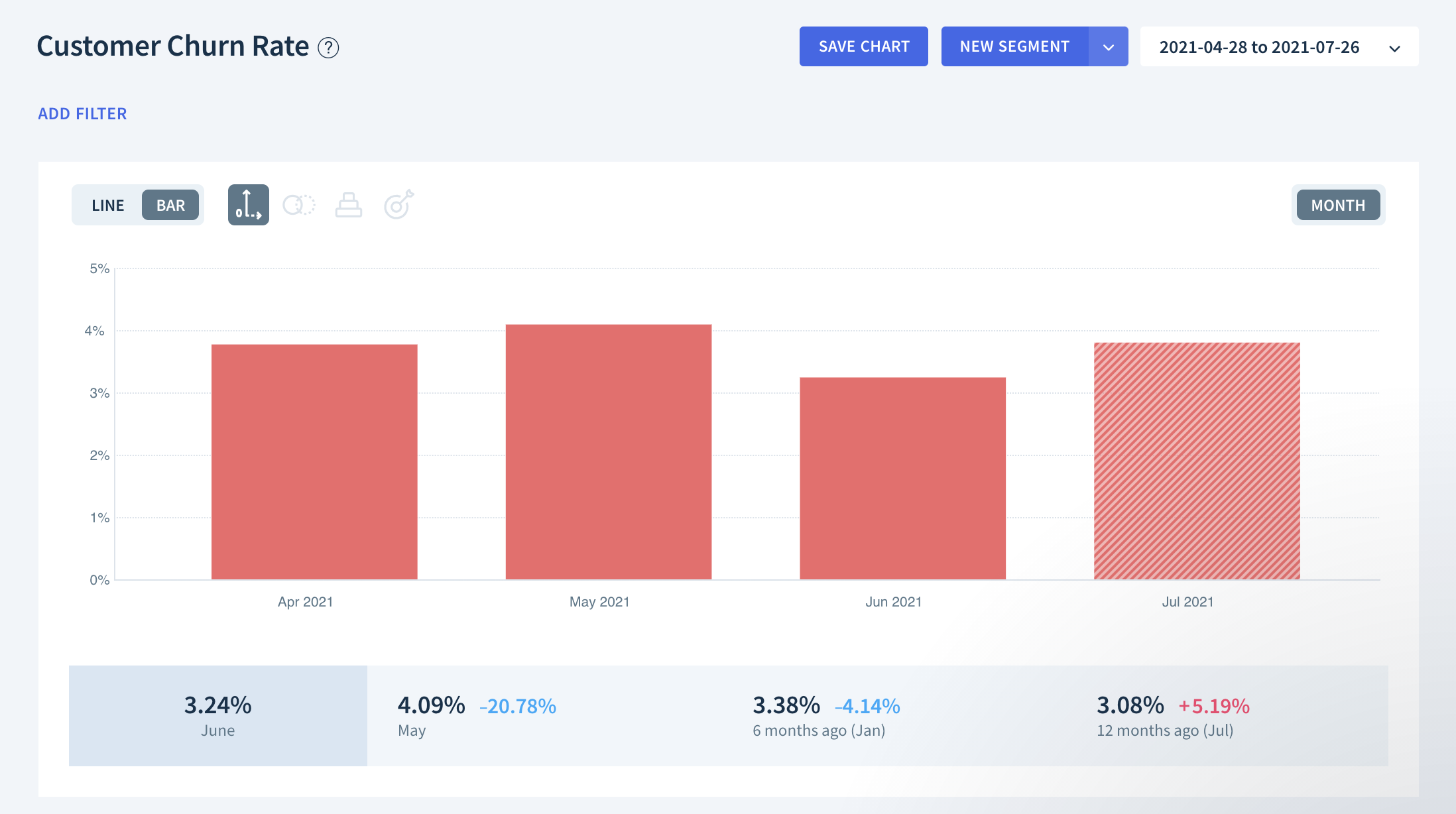This screenshot has height=814, width=1456.
Task: Click the compare periods circles icon
Action: 298,205
